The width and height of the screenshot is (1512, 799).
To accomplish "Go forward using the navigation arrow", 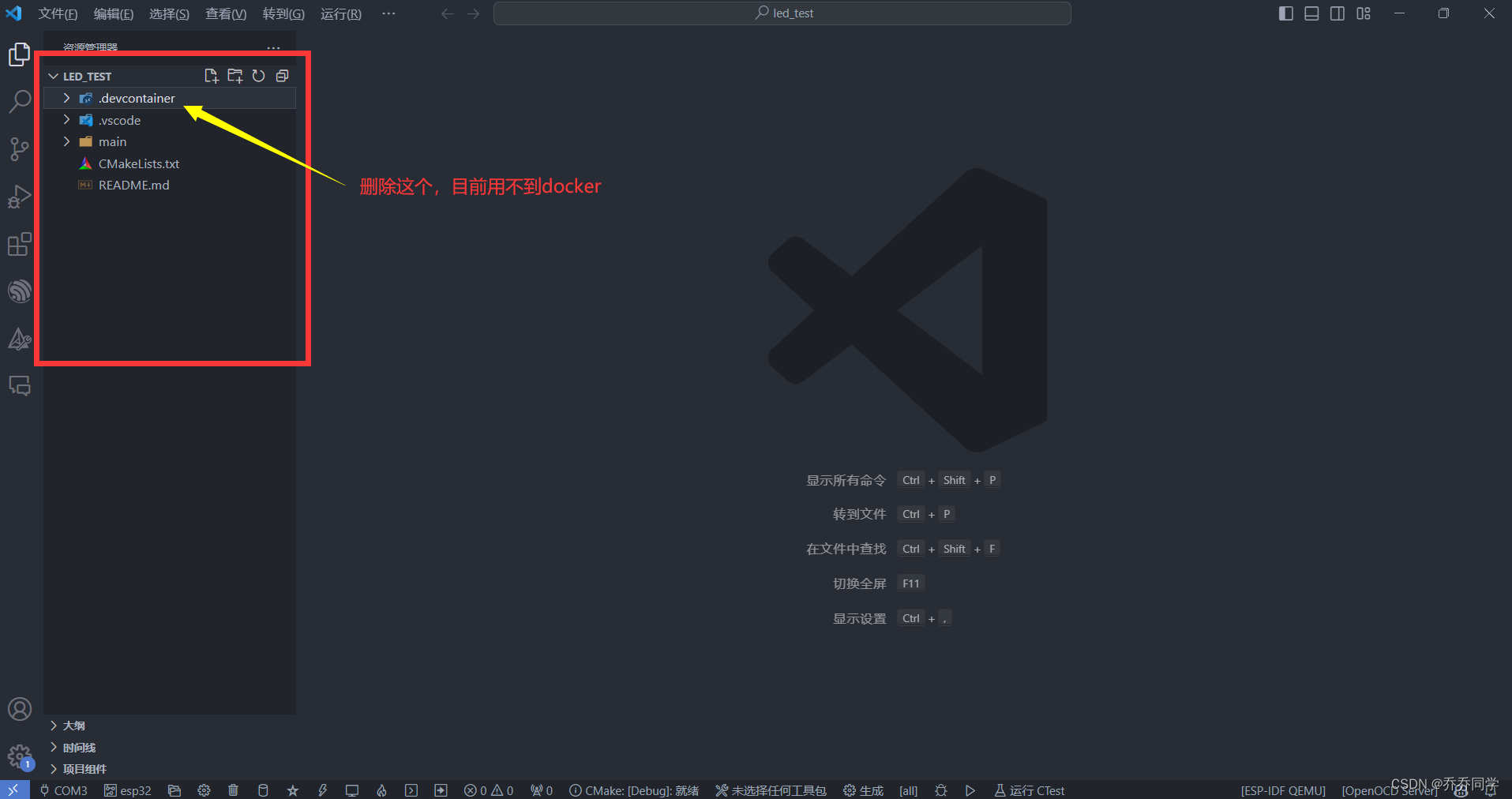I will pos(473,13).
